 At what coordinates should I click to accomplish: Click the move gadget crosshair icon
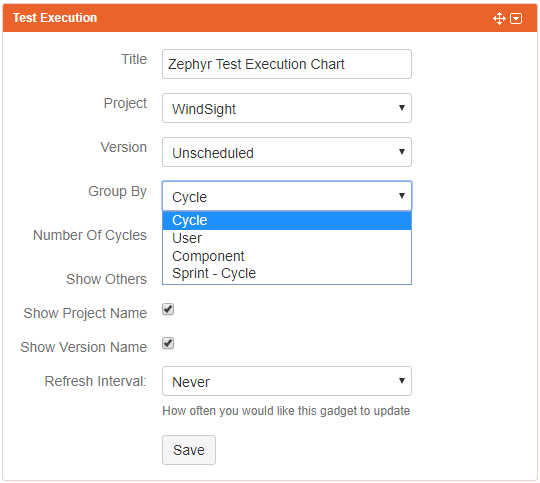pyautogui.click(x=499, y=18)
